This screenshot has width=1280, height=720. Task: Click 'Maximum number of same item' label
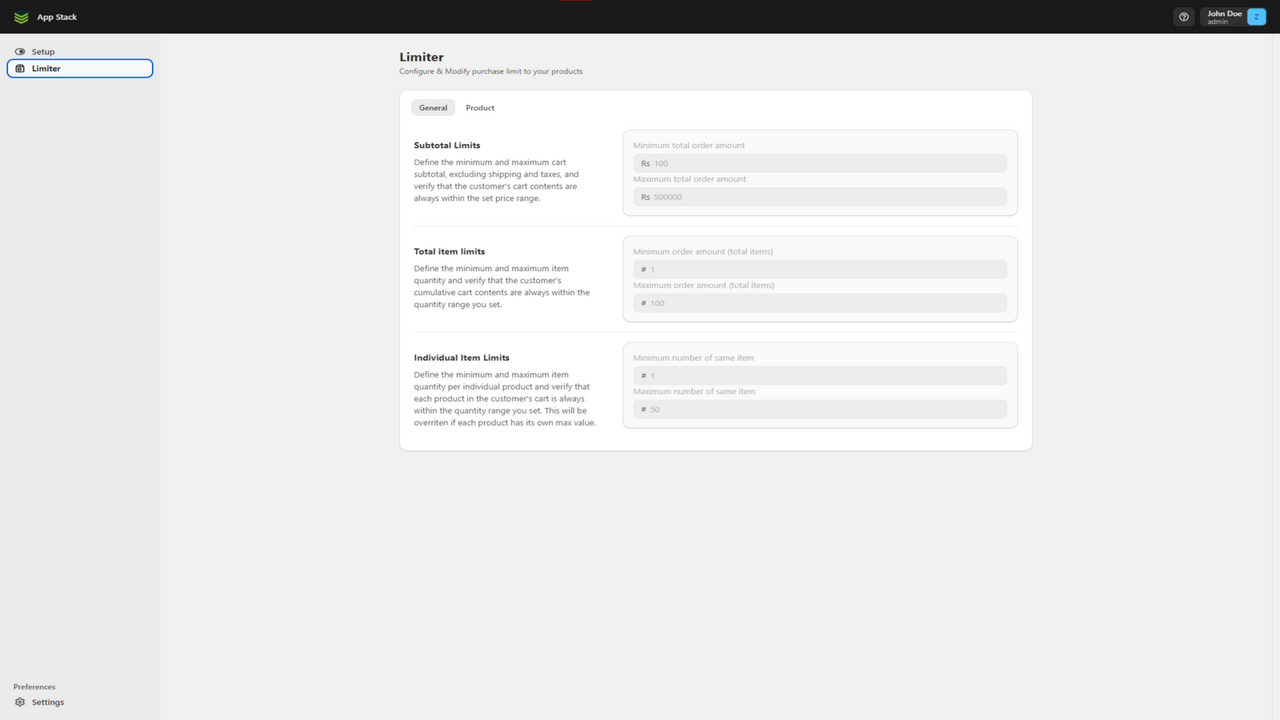pyautogui.click(x=694, y=391)
